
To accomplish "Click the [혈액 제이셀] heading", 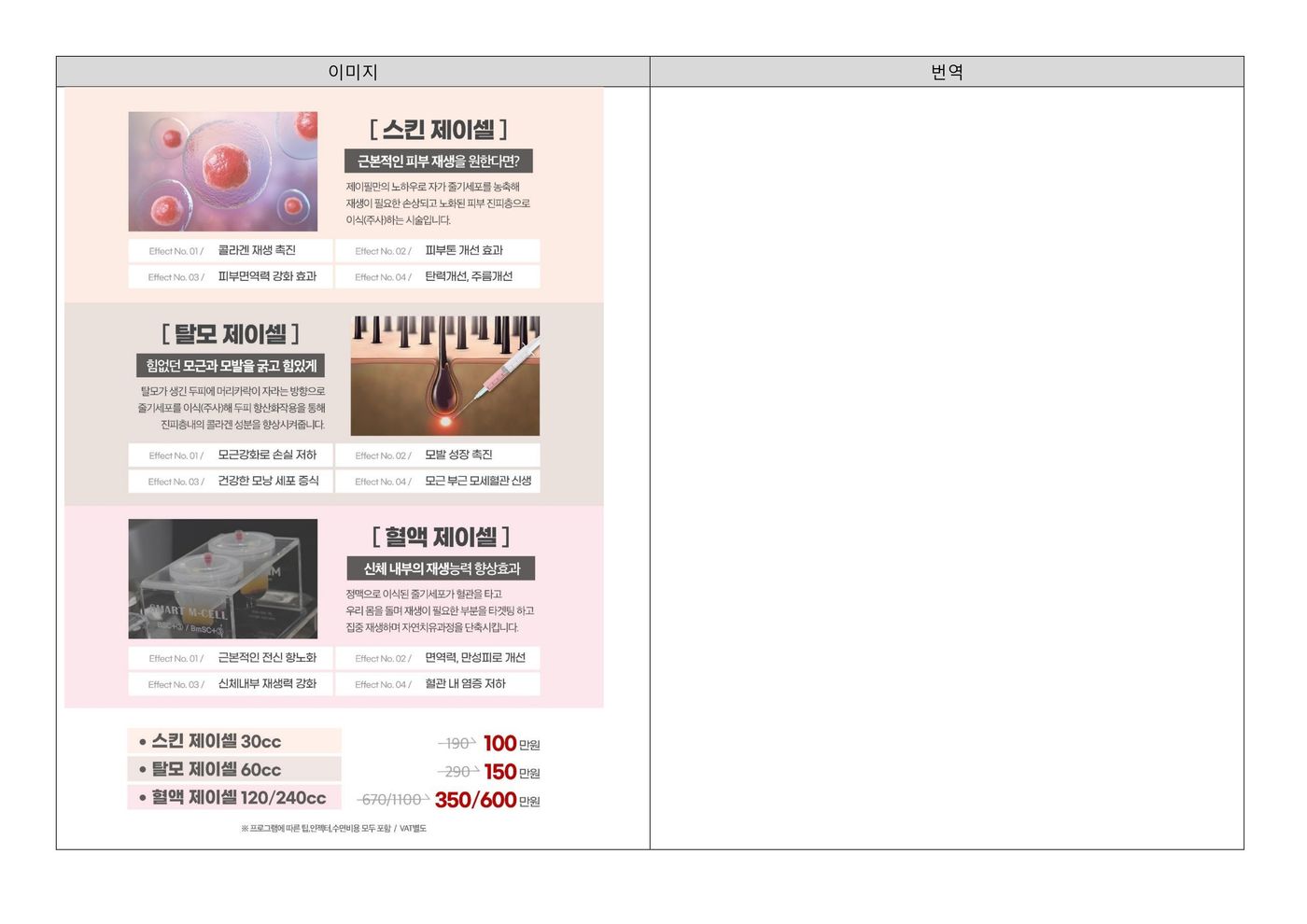I will point(441,537).
